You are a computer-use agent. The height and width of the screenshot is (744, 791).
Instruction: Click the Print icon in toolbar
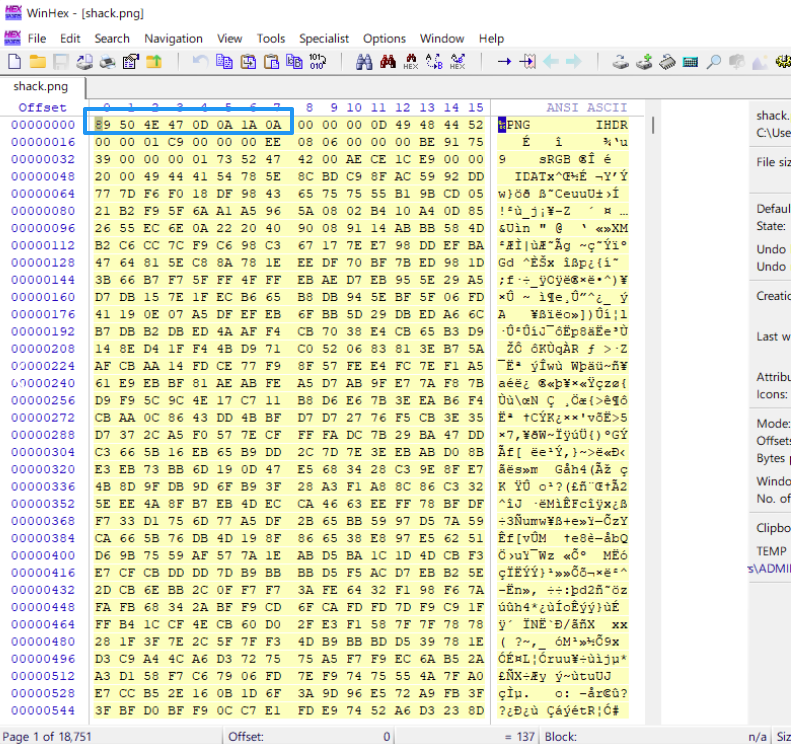pyautogui.click(x=107, y=62)
